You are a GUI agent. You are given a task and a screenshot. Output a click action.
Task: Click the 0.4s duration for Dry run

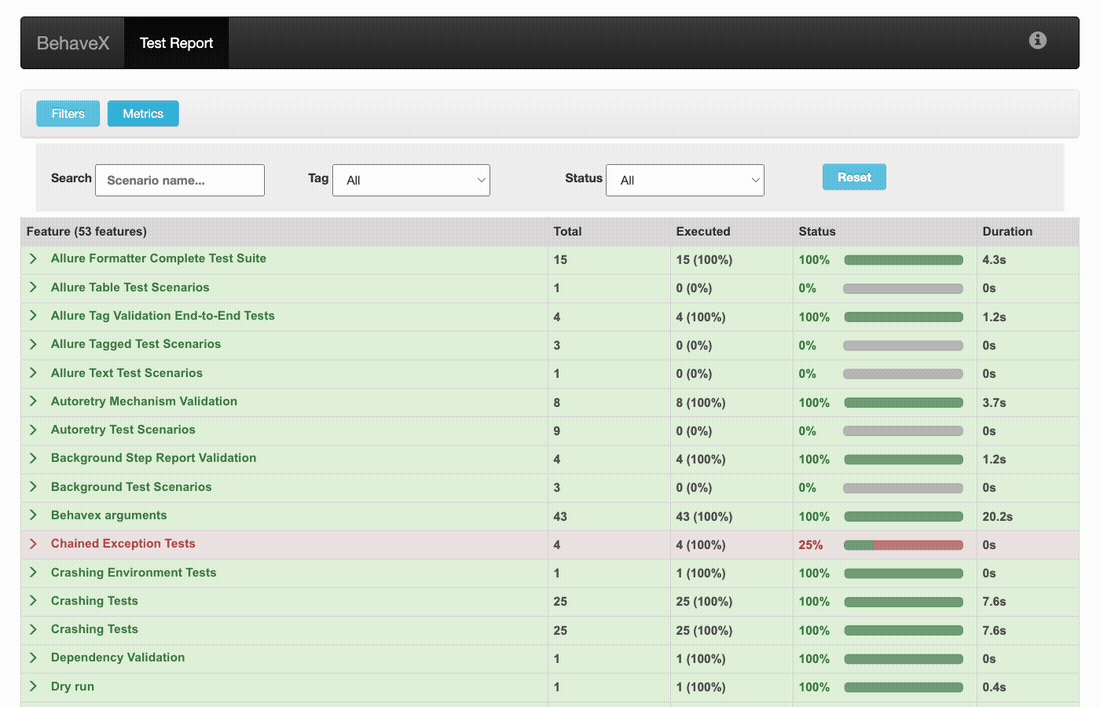tap(994, 687)
